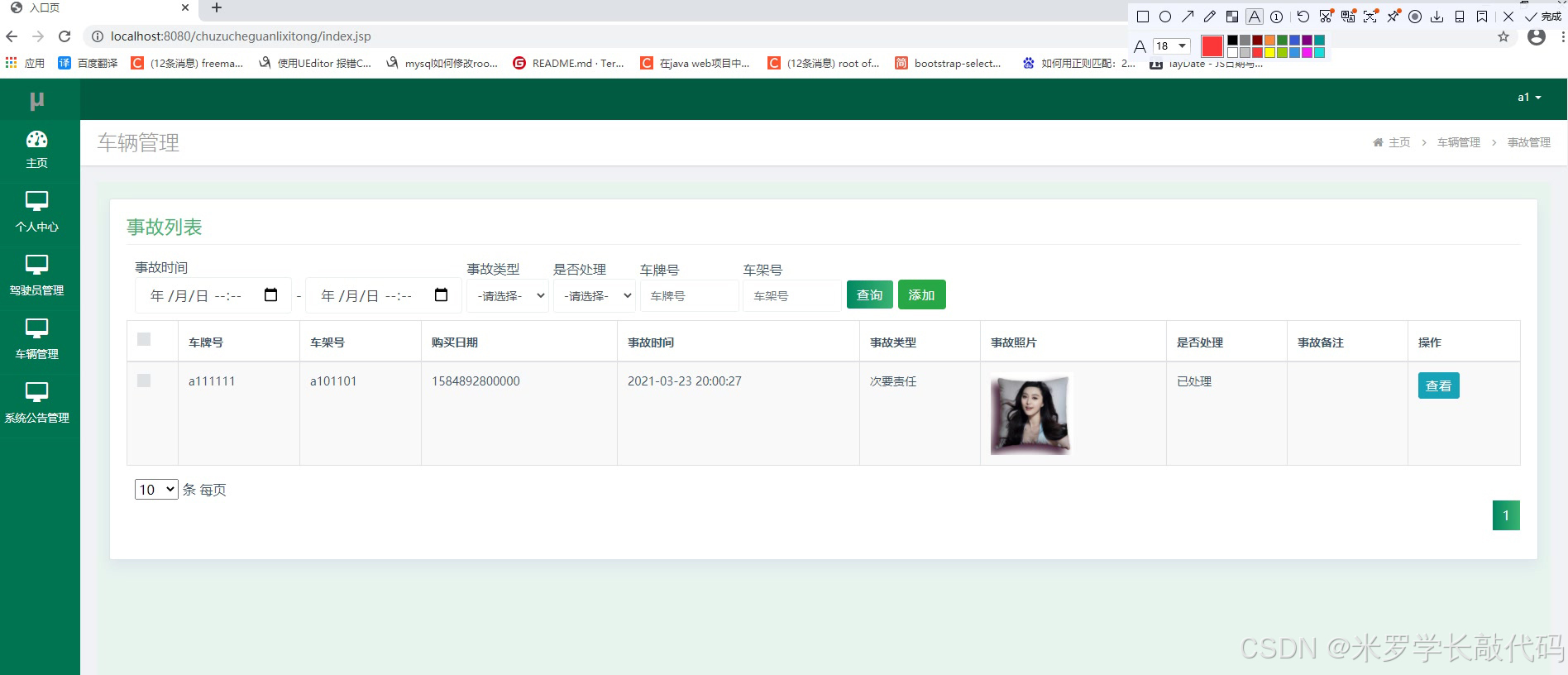Image resolution: width=1568 pixels, height=675 pixels.
Task: Tick the select-all checkbox in table header
Action: pyautogui.click(x=144, y=339)
